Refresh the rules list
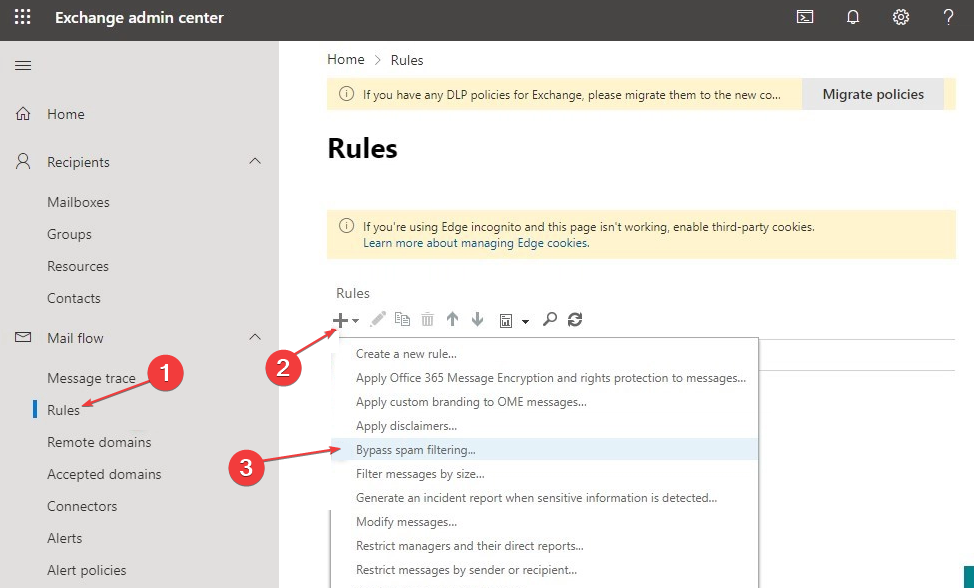The width and height of the screenshot is (974, 588). click(x=575, y=319)
